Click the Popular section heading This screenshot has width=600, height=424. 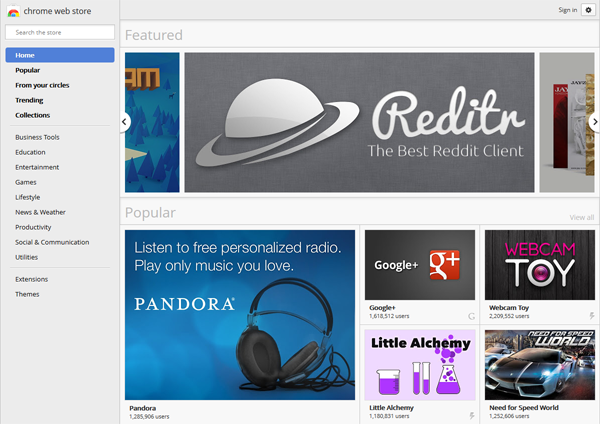click(x=150, y=213)
